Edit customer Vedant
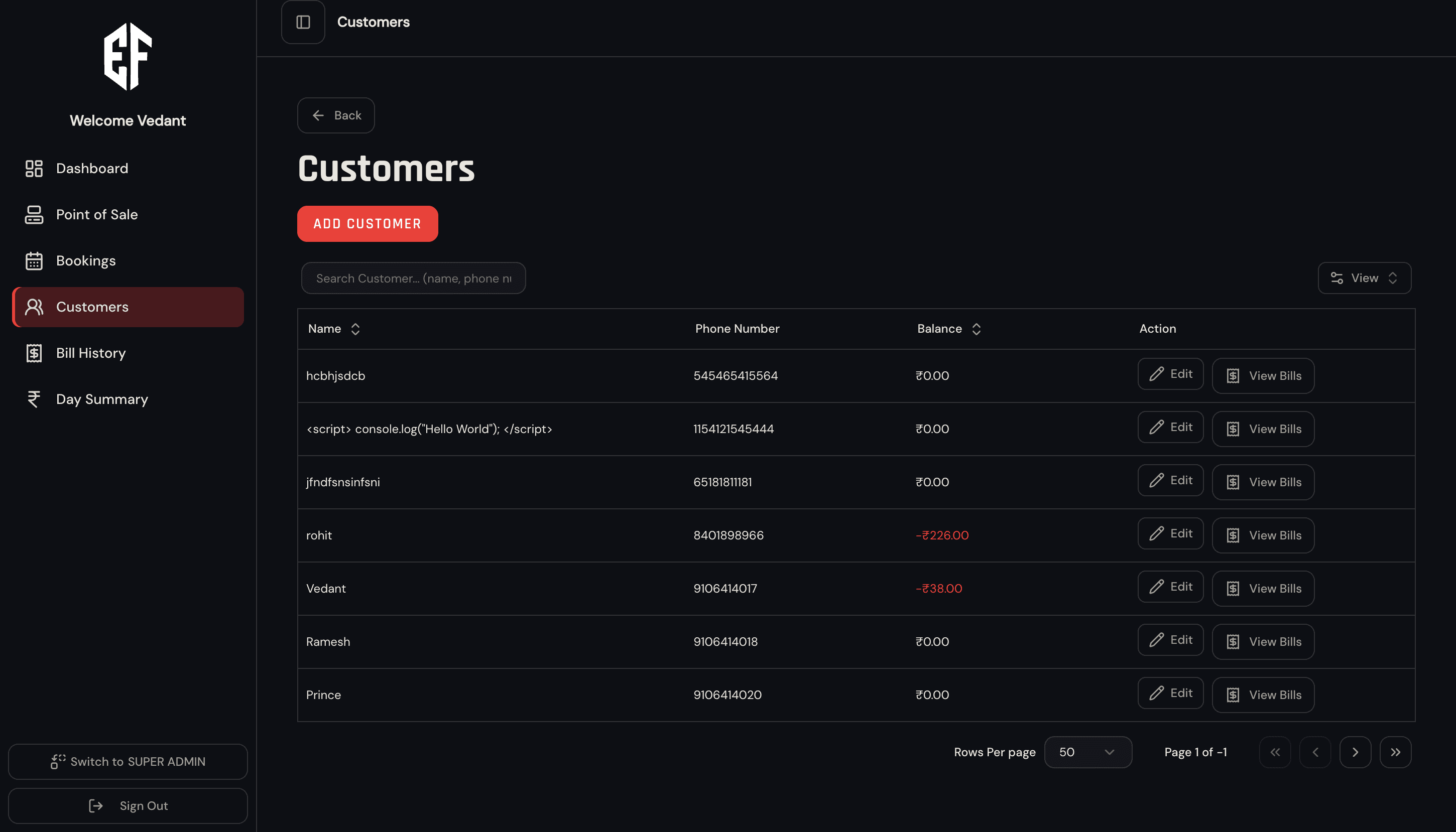The image size is (1456, 832). point(1170,586)
